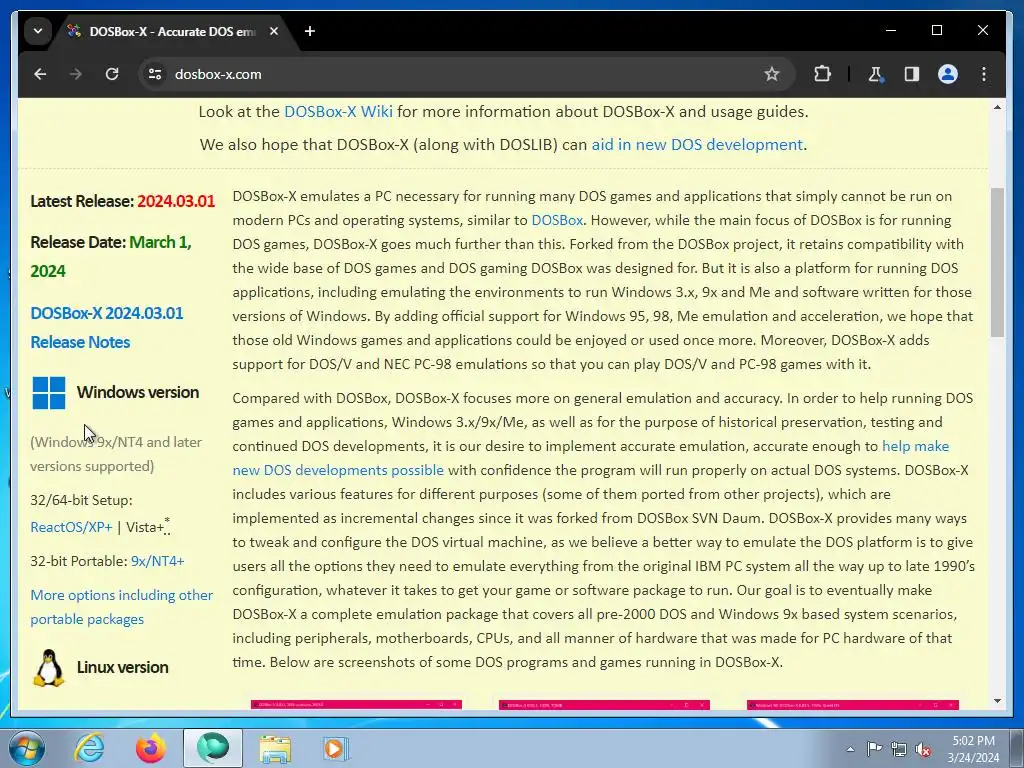Bookmark this page with the star icon
Image resolution: width=1024 pixels, height=768 pixels.
point(772,74)
